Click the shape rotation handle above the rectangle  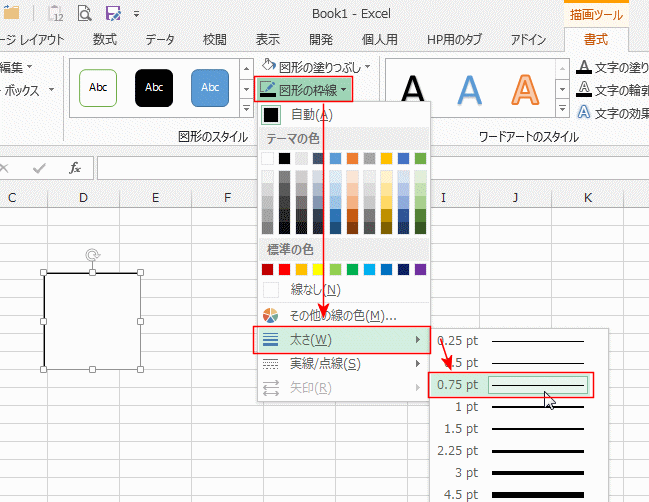point(92,256)
